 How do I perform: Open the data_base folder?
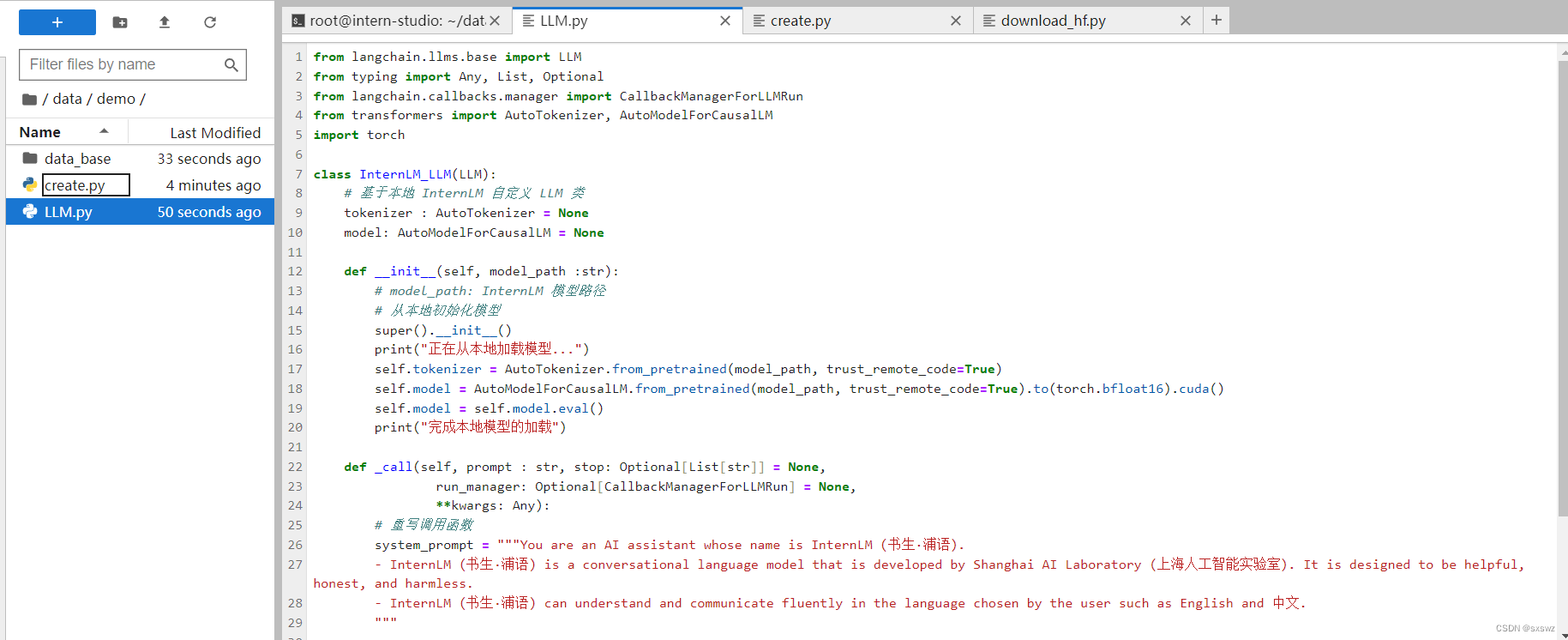tap(77, 159)
